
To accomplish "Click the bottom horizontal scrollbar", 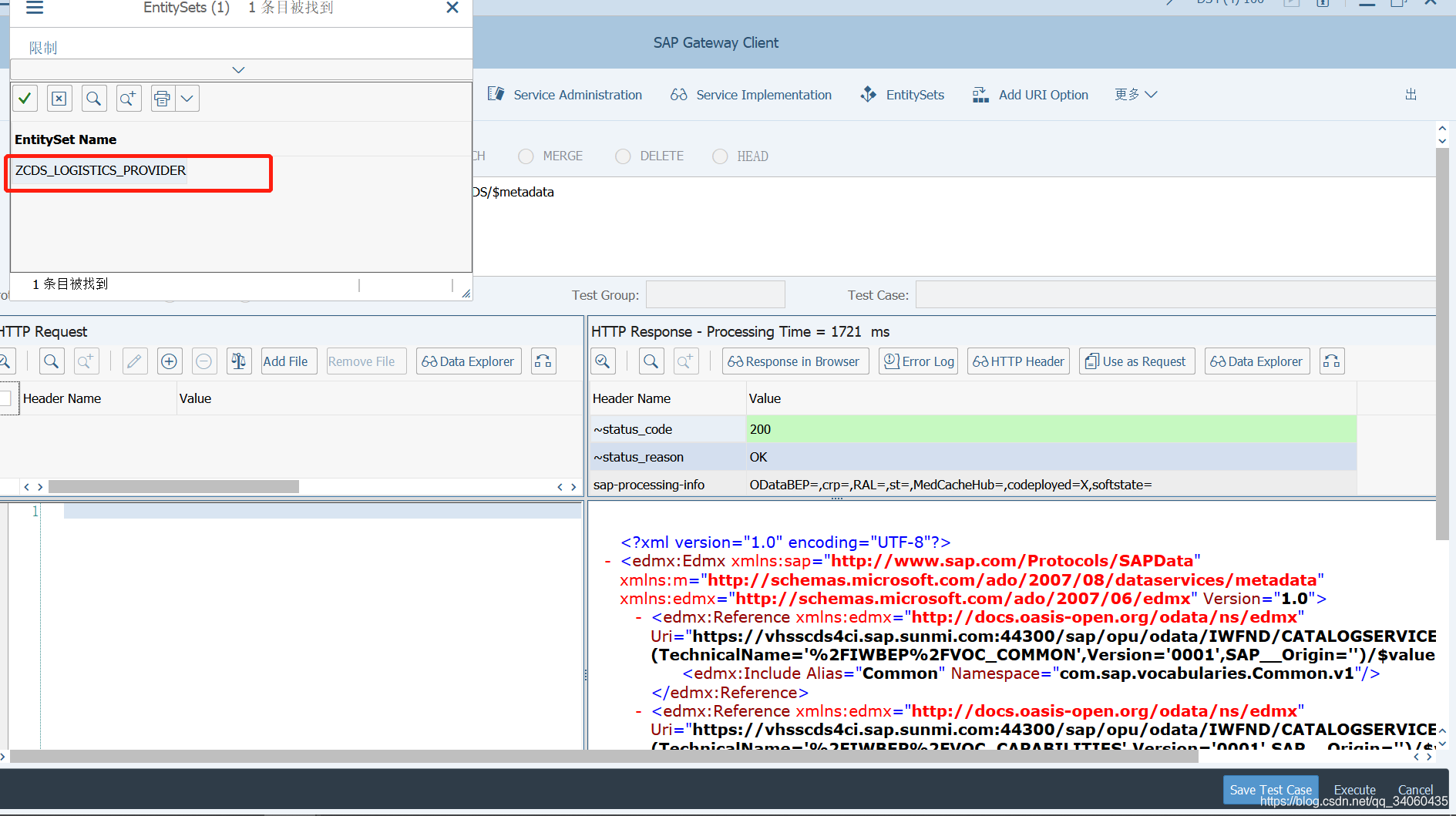I will point(604,757).
